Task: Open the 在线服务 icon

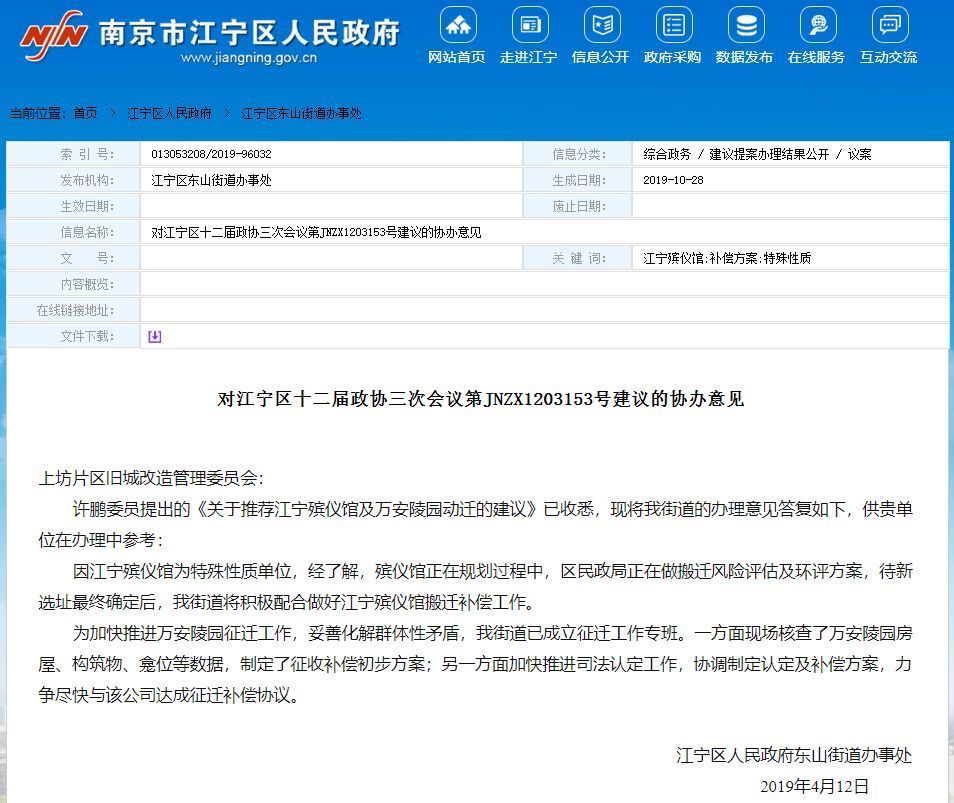Action: [818, 25]
